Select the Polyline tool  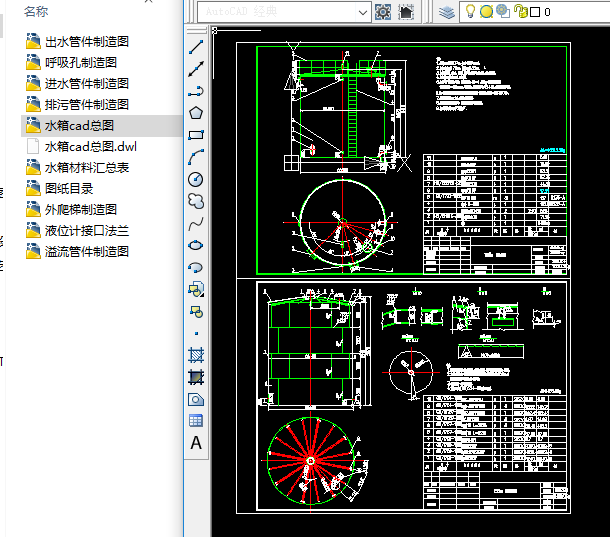[x=196, y=91]
